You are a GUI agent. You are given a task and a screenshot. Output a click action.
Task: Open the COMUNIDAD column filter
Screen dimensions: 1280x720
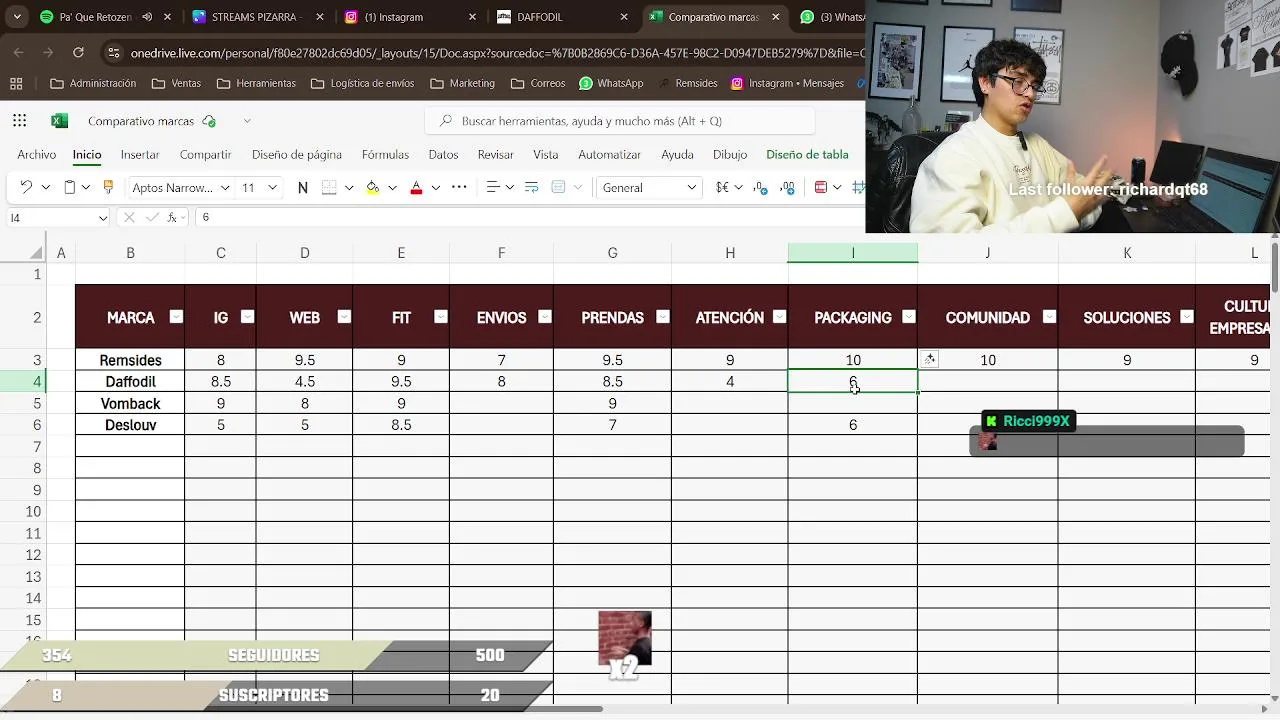tap(1049, 317)
